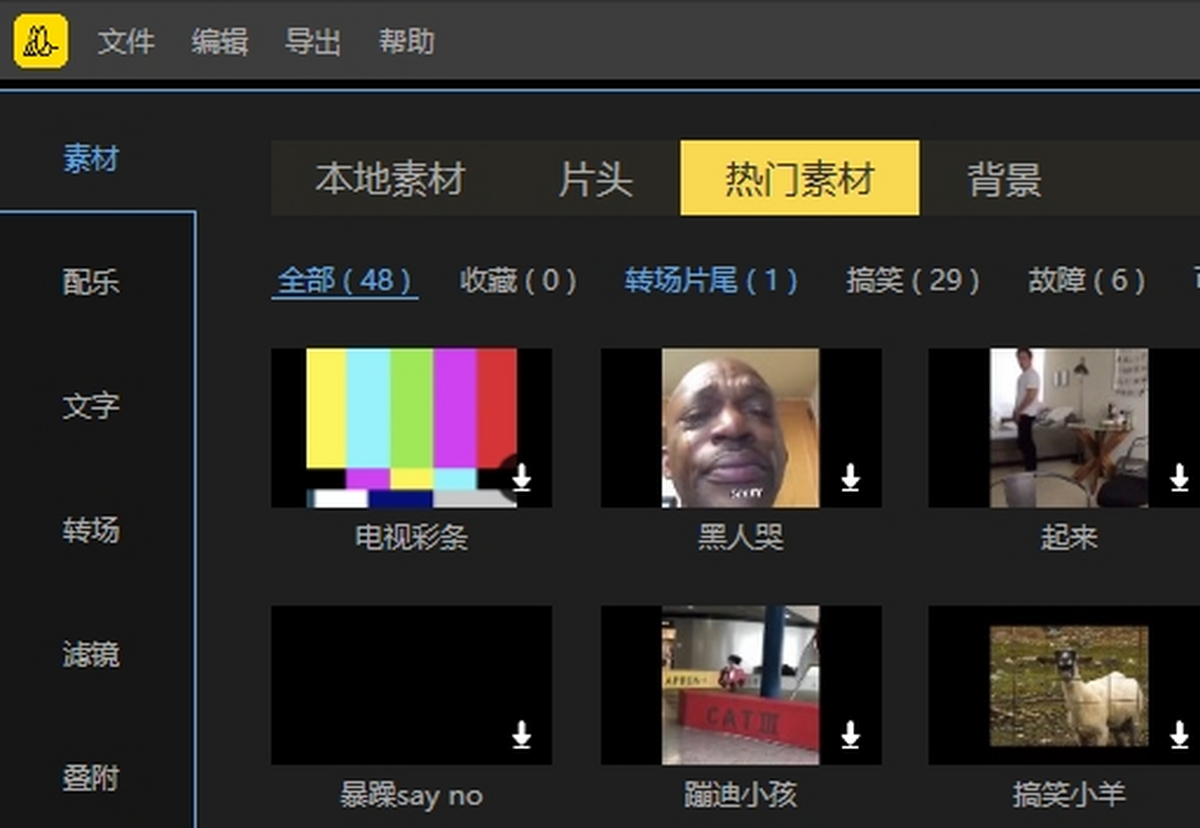Download the 蹦迪小孩 clip via arrow icon
Image resolution: width=1200 pixels, height=828 pixels.
(x=850, y=736)
